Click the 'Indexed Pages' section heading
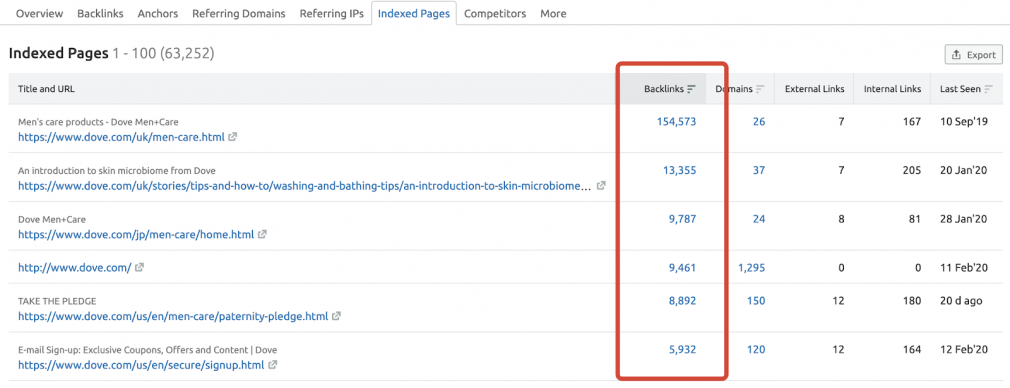 point(59,53)
